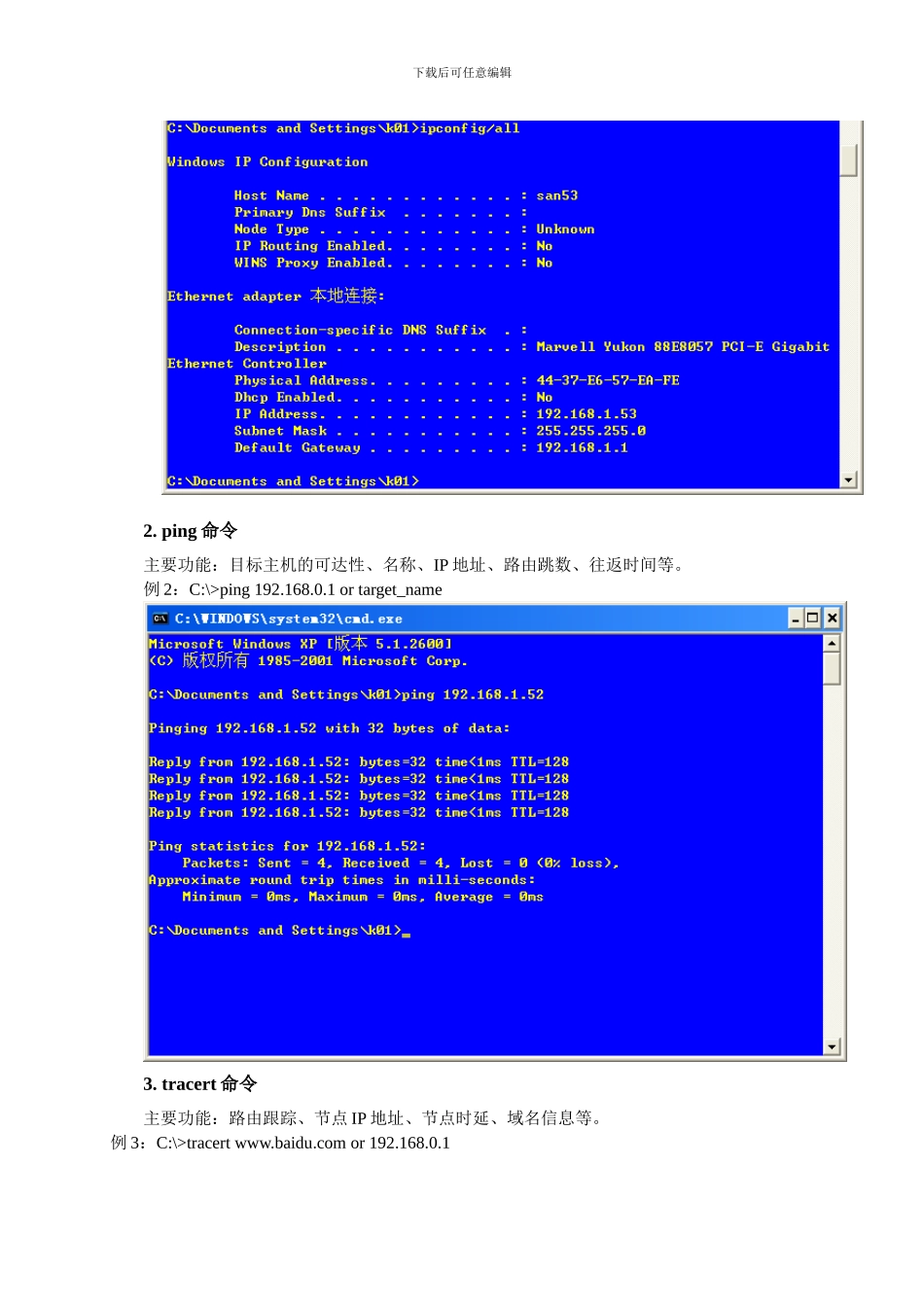Click the 'ping 192.168.1.52' command line
Viewport: 924px width, 1307px height.
point(346,694)
